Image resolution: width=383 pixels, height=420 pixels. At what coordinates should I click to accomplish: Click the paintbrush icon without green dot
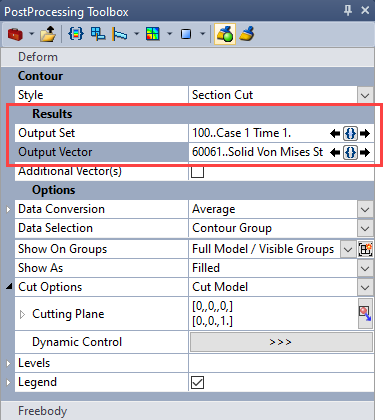pyautogui.click(x=247, y=34)
